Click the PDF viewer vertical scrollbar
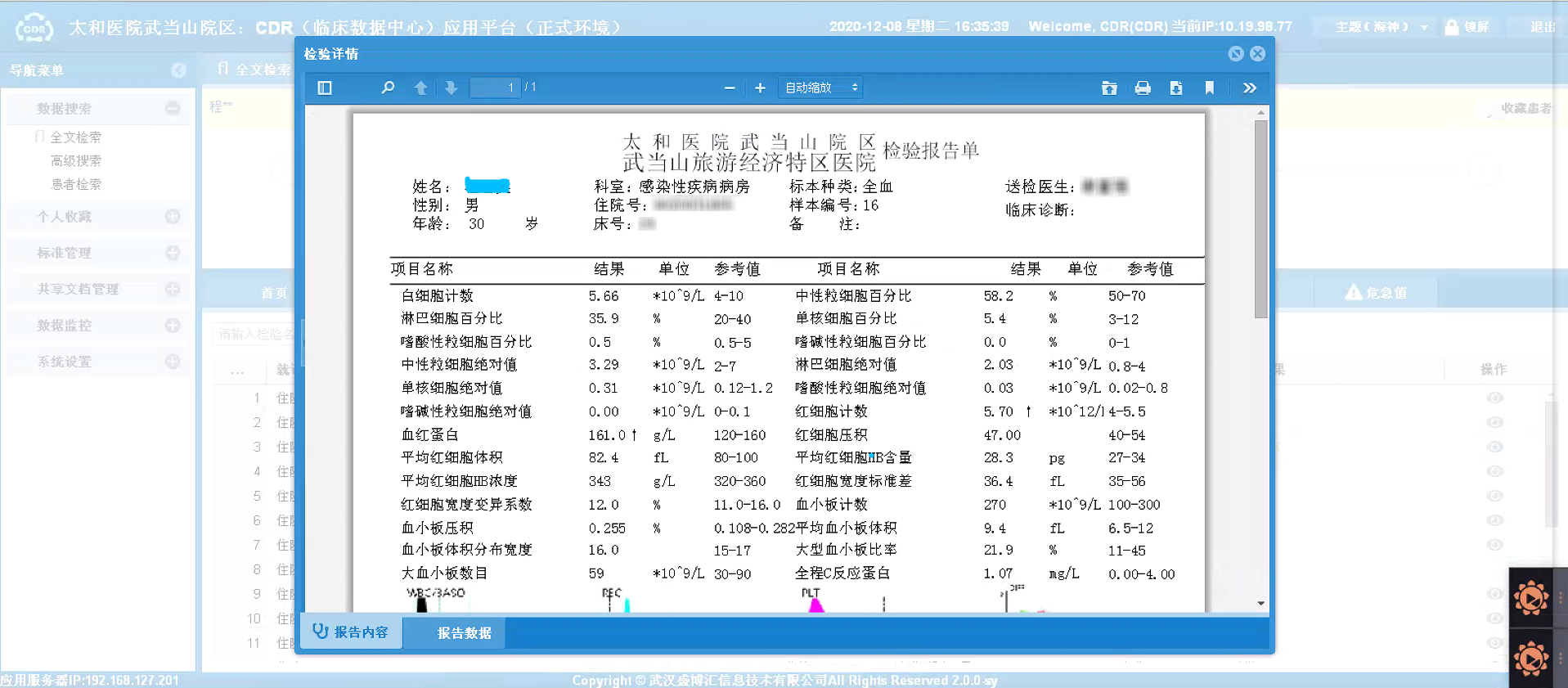Image resolution: width=1568 pixels, height=688 pixels. 1260,219
